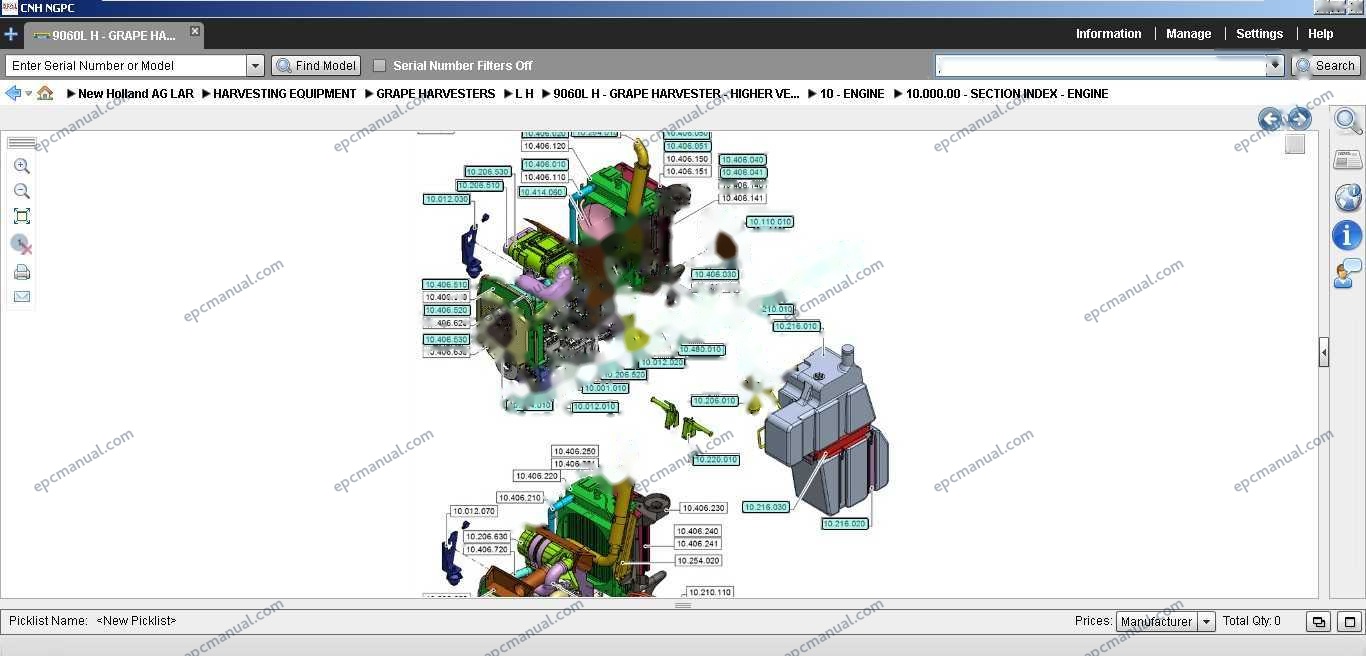Focus the Enter Serial Number or Model field

pyautogui.click(x=126, y=66)
